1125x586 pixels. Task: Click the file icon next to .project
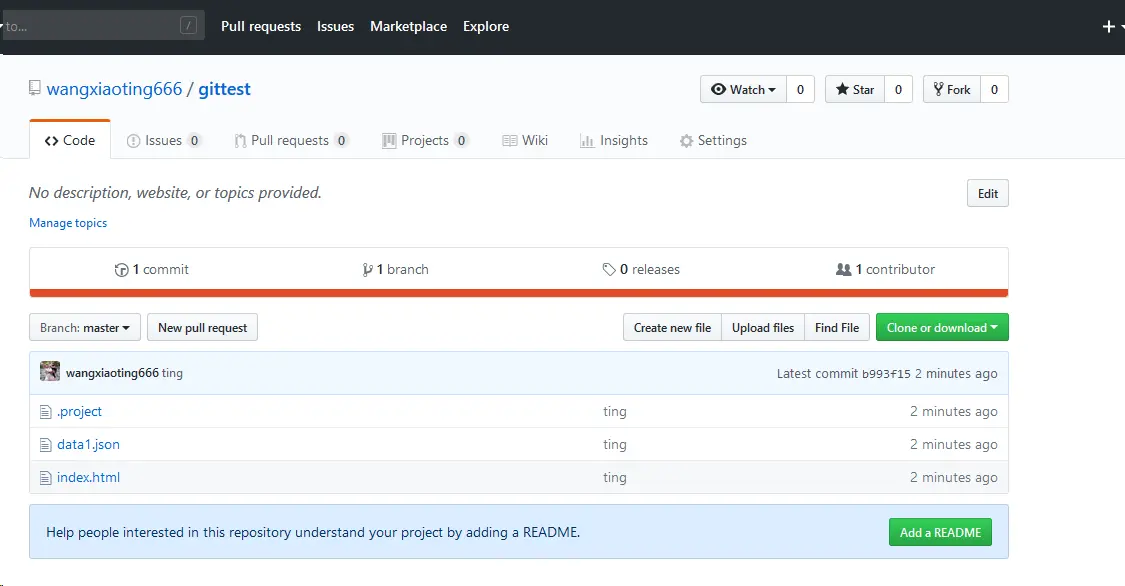pyautogui.click(x=45, y=412)
